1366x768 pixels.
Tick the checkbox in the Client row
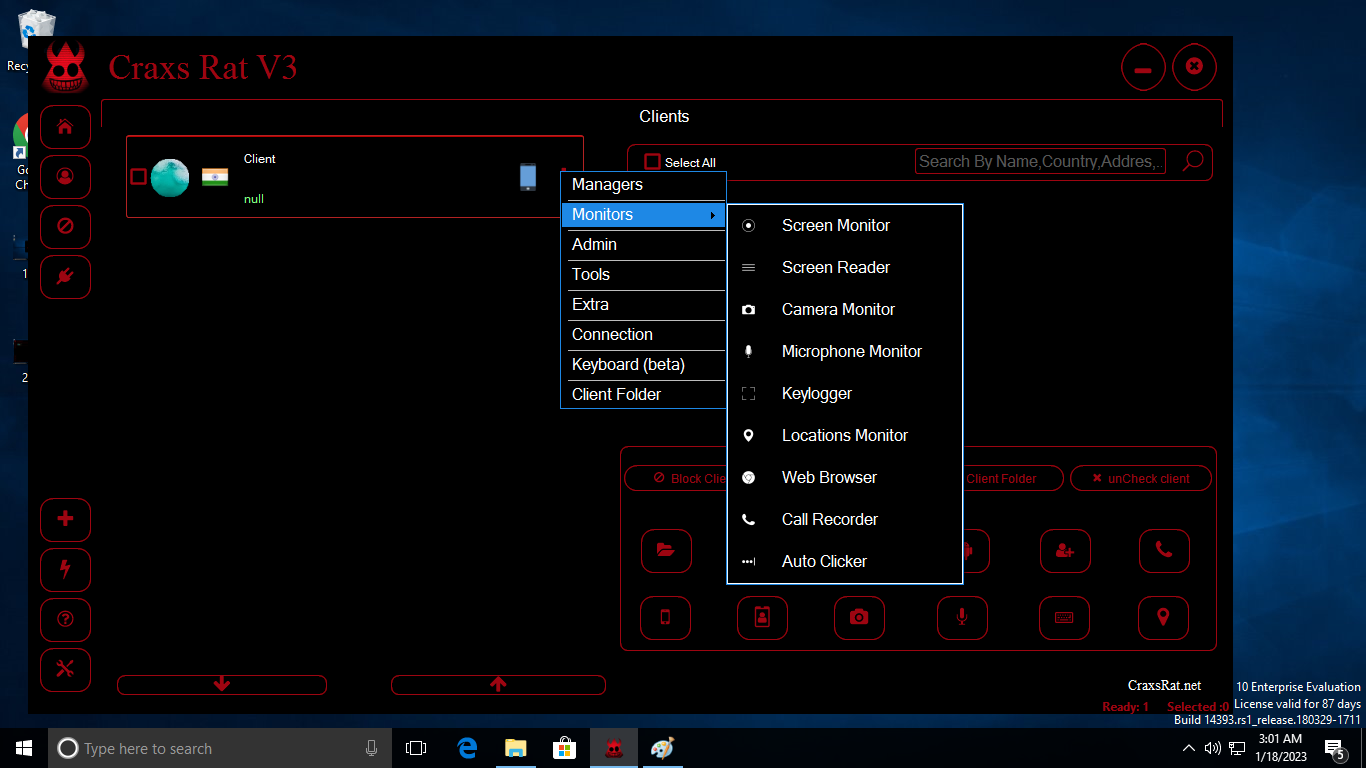(139, 177)
